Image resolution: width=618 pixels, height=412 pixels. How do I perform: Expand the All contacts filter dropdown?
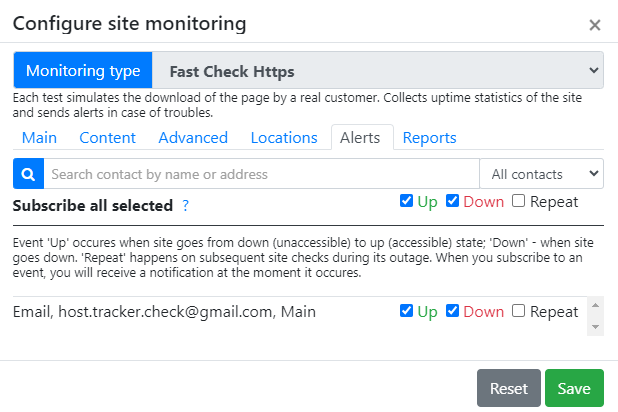point(542,174)
